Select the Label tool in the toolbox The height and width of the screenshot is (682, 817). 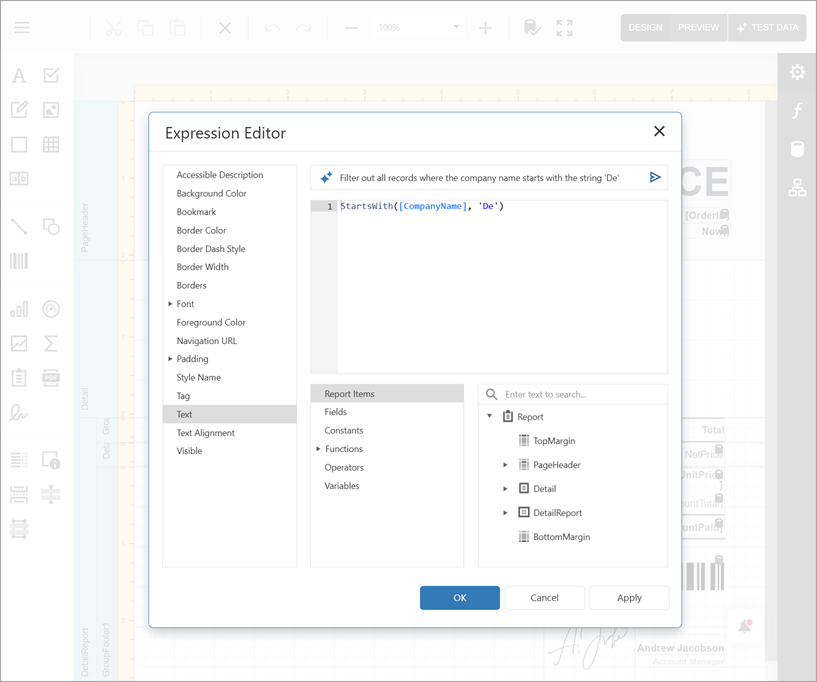(x=18, y=75)
